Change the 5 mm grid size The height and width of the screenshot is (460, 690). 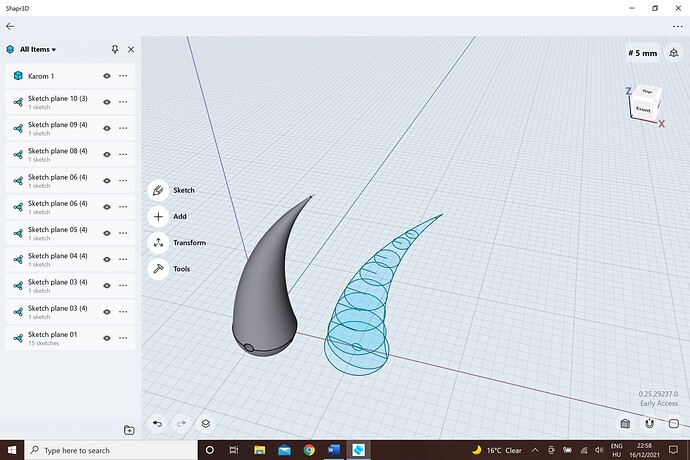pyautogui.click(x=642, y=53)
